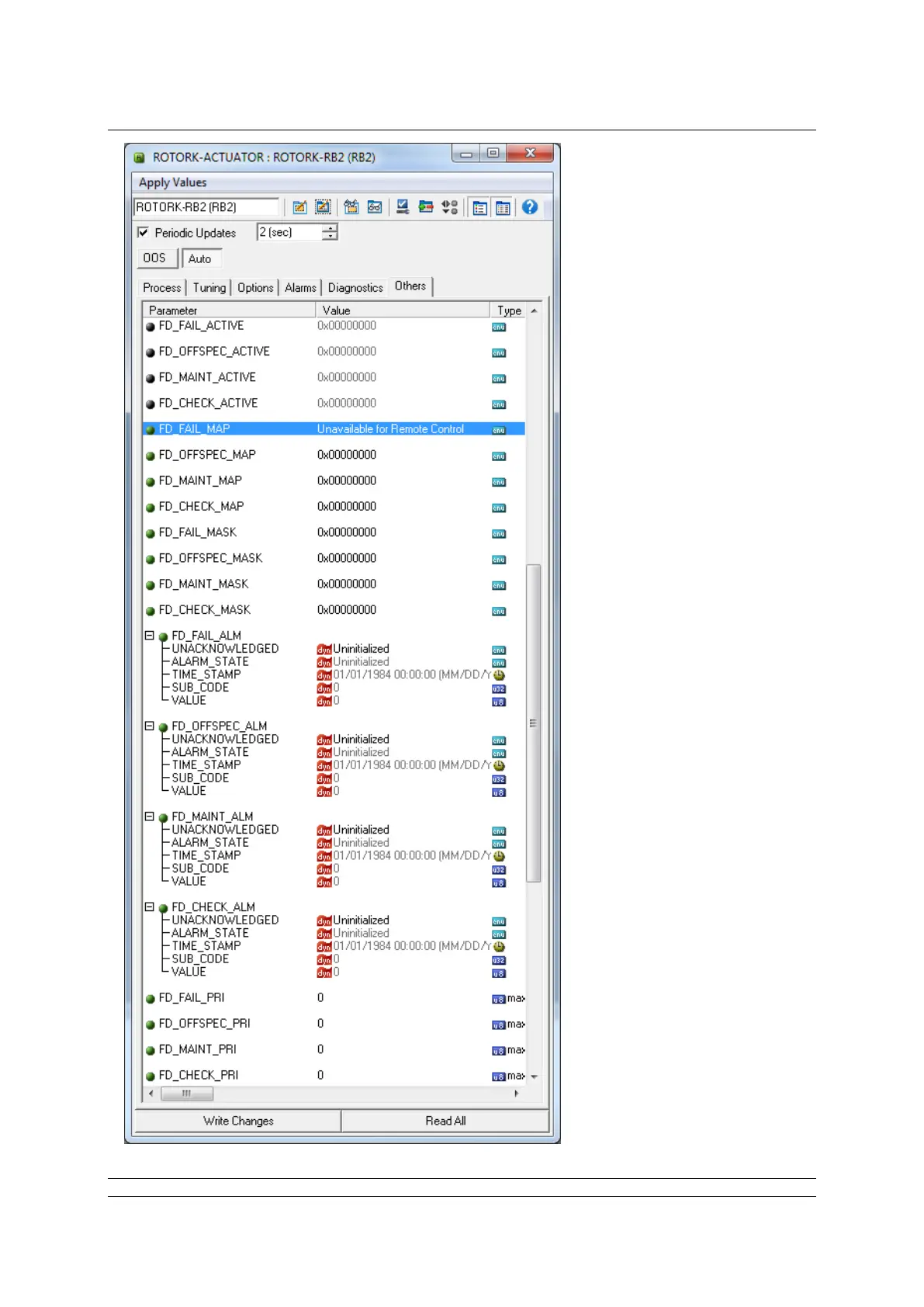
Task: Switch to the Options tab
Action: 255,288
